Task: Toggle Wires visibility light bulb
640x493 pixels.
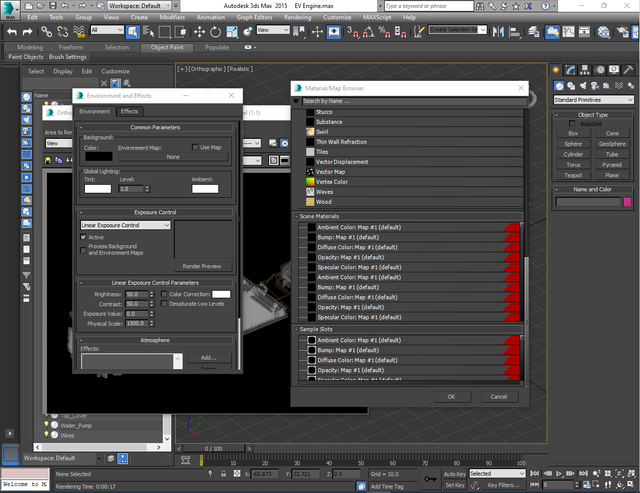Action: [47, 435]
